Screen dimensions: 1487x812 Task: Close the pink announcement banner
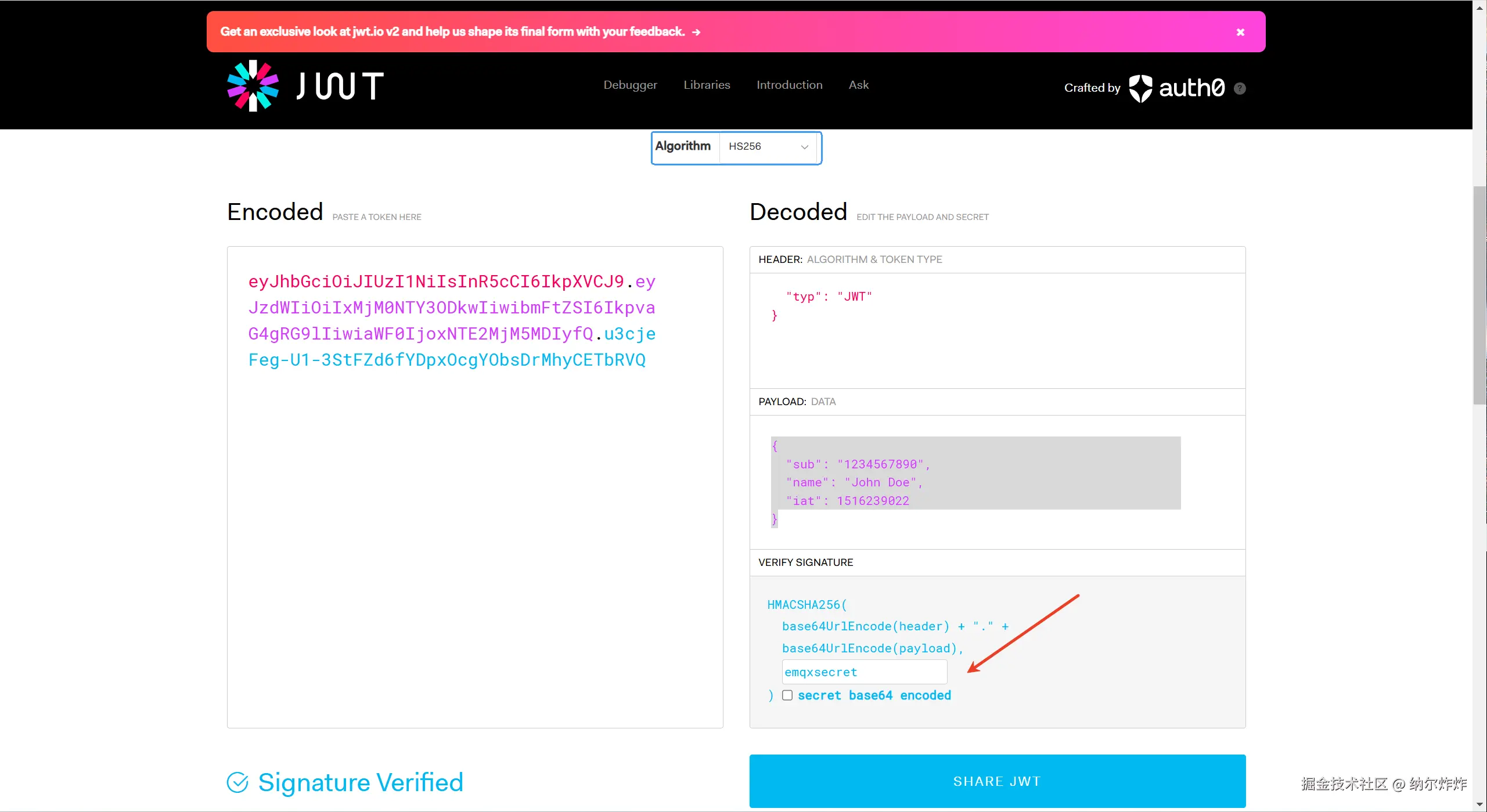(1240, 32)
